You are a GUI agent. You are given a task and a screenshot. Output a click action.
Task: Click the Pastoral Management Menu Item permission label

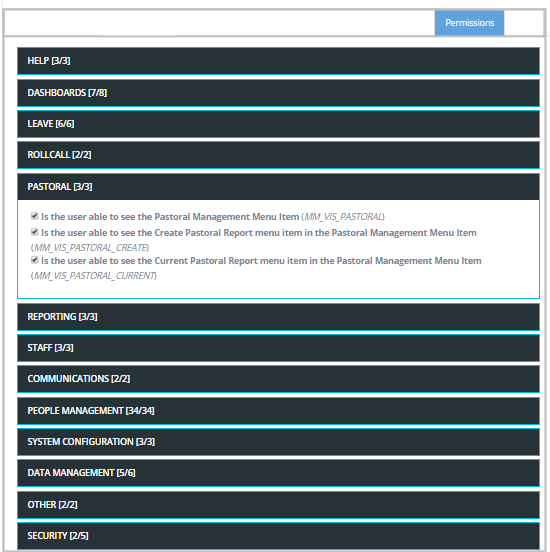click(x=213, y=217)
